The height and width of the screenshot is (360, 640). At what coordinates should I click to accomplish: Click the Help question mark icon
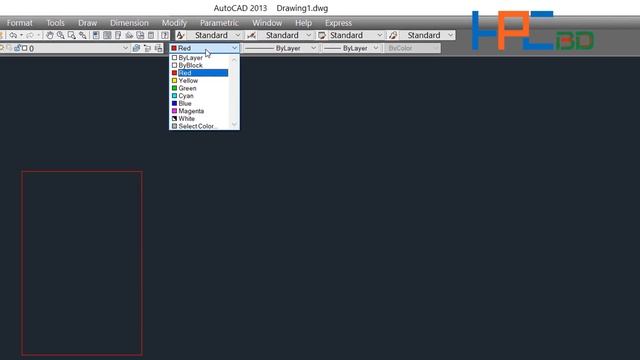pyautogui.click(x=164, y=36)
